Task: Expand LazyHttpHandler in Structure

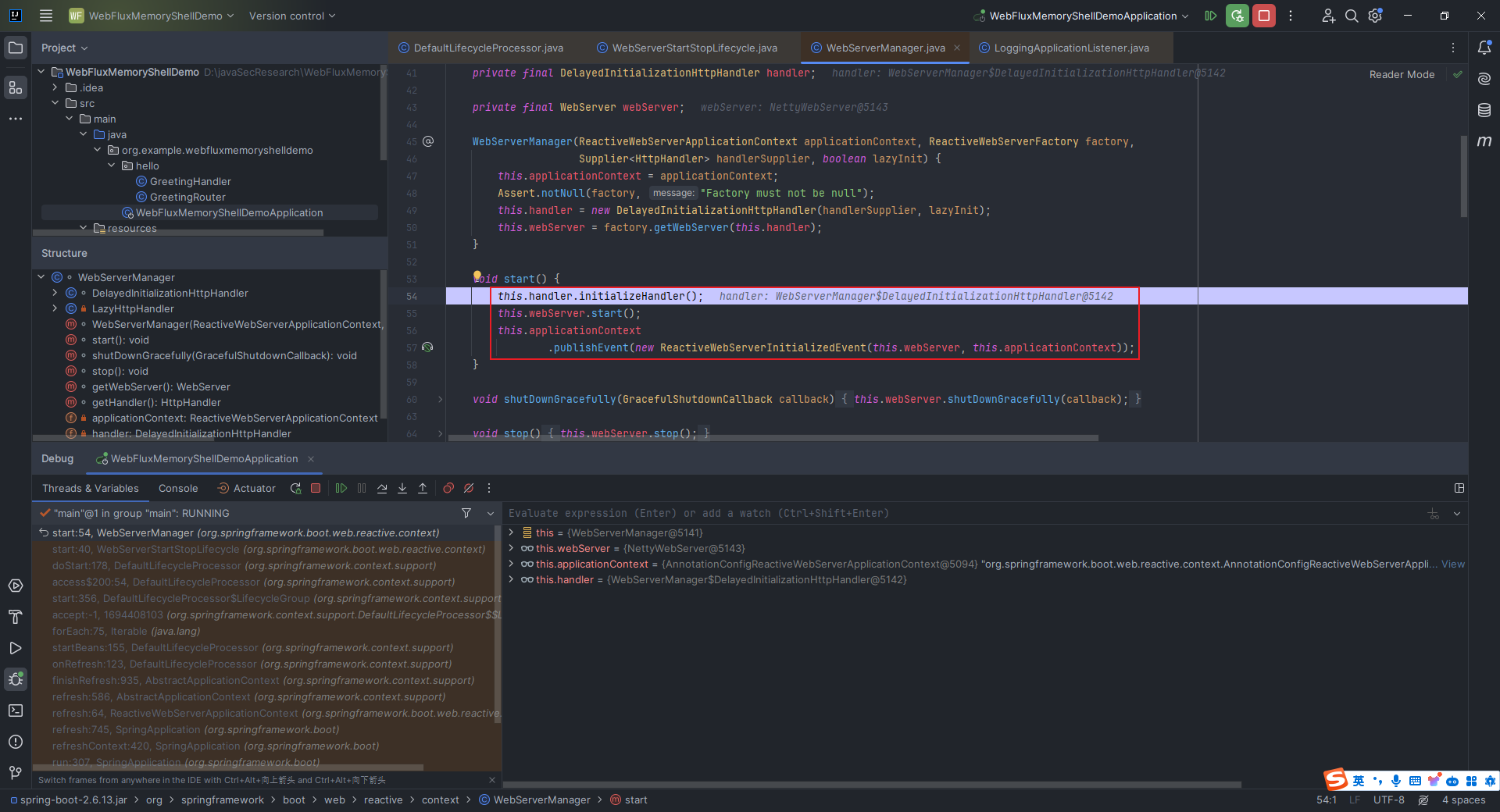Action: pos(55,308)
